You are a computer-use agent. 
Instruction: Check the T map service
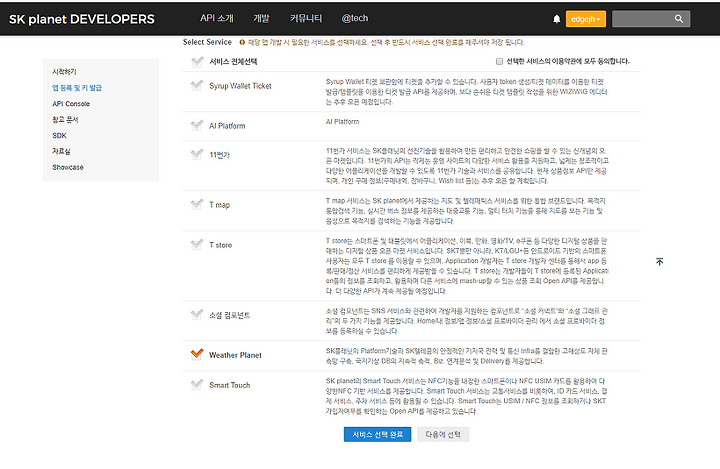197,204
